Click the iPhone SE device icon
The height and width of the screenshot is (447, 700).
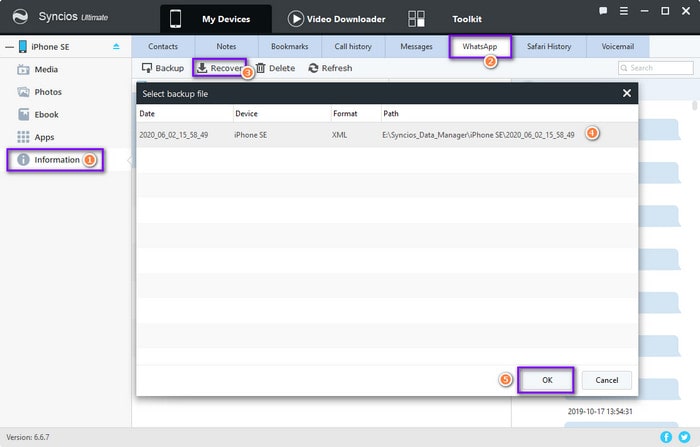pos(22,46)
